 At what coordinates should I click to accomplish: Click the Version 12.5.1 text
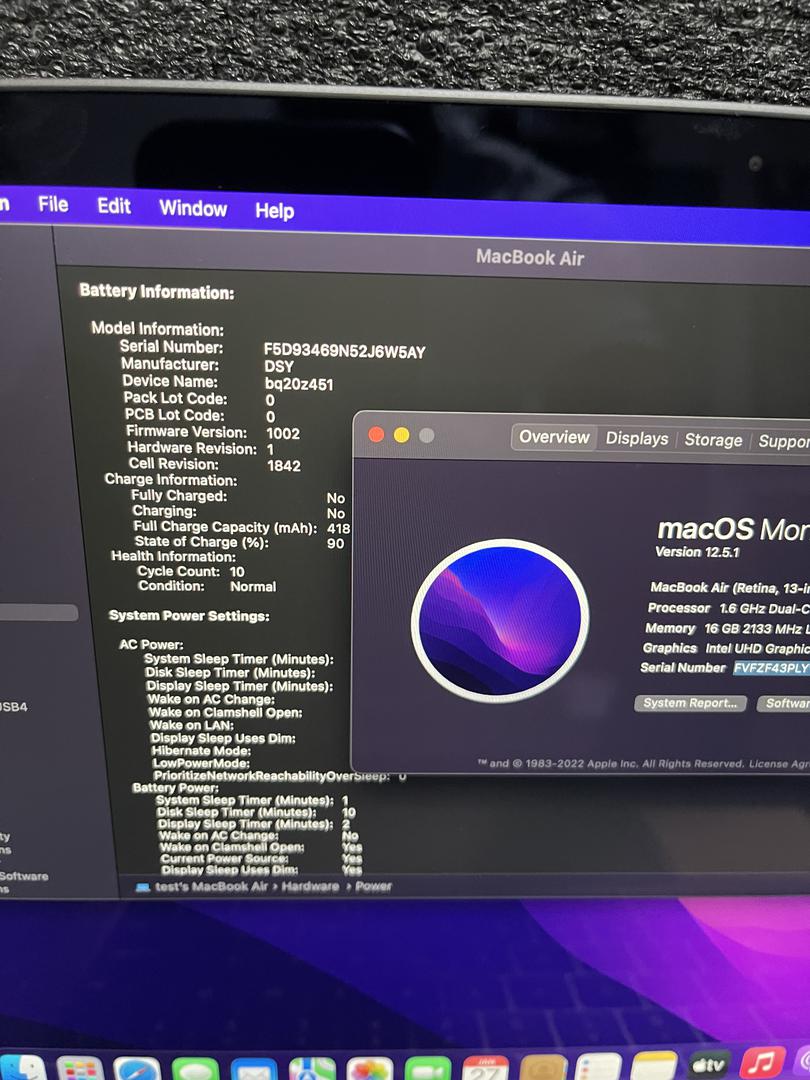pos(697,552)
